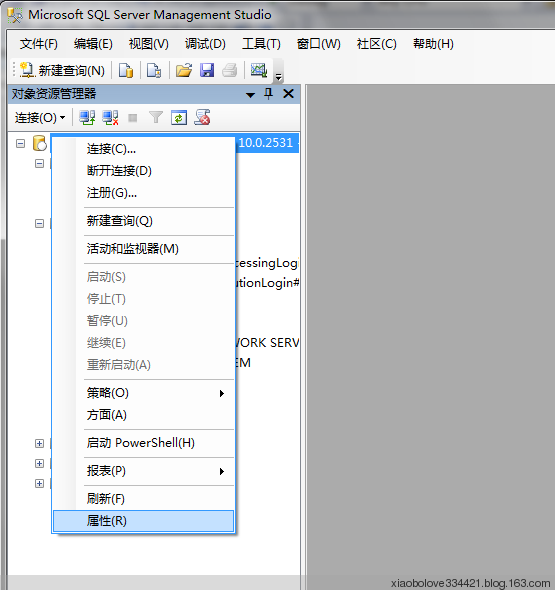Click the Disconnect server icon with red X
Image resolution: width=555 pixels, height=590 pixels.
coord(110,118)
